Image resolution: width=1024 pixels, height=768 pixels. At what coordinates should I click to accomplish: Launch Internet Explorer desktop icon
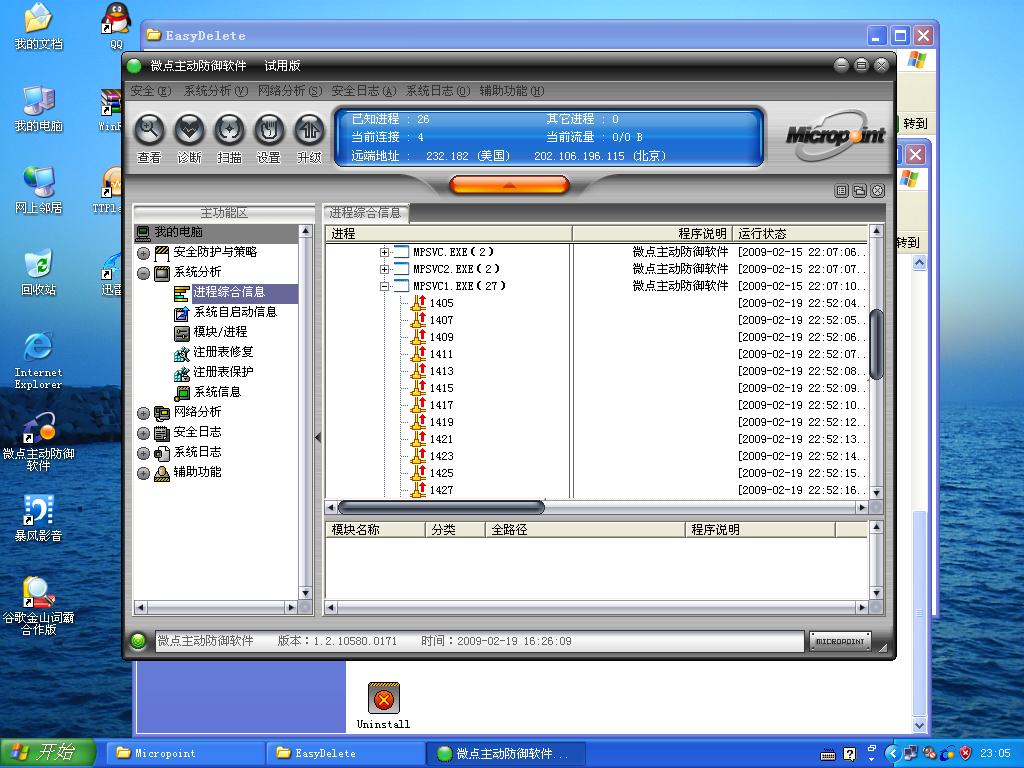click(38, 360)
